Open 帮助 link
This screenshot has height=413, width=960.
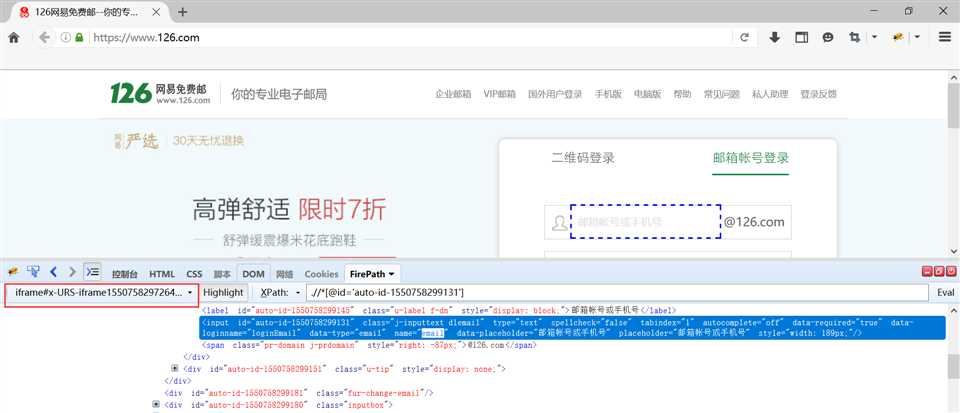pos(682,94)
